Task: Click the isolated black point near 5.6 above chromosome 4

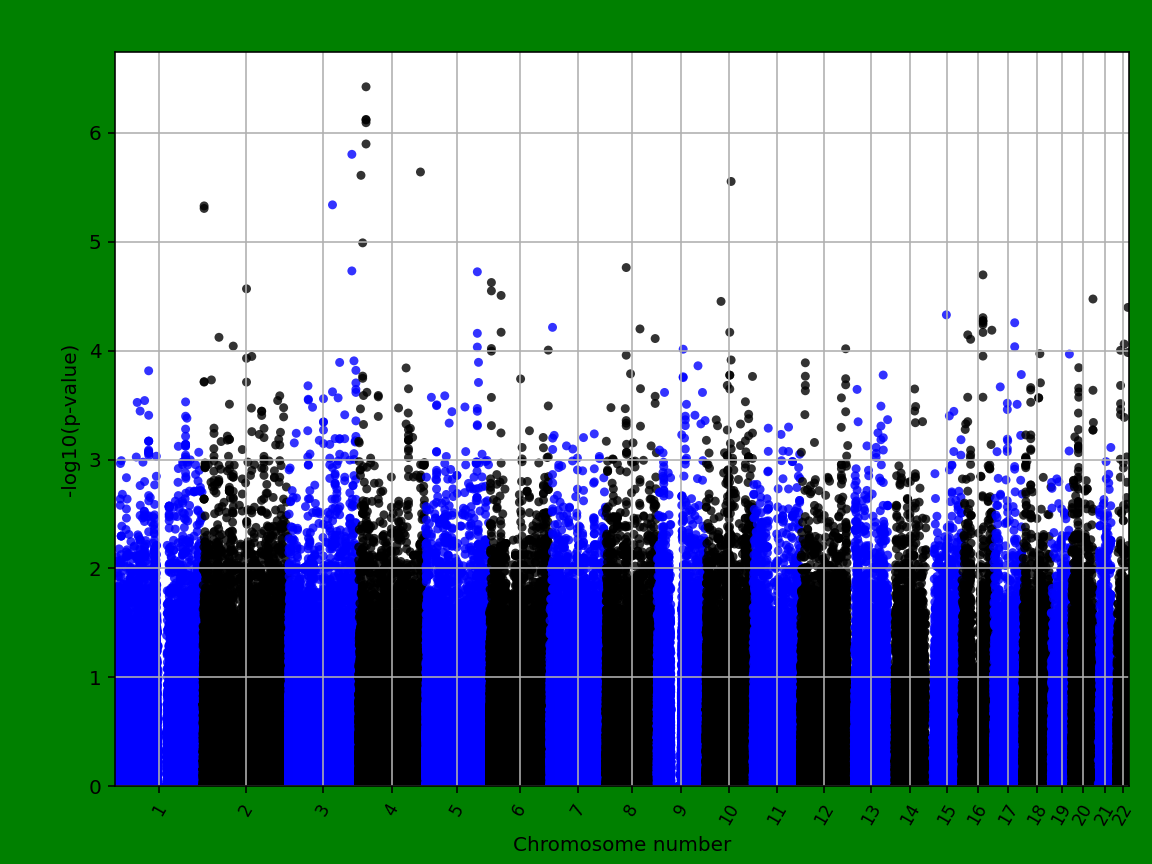Action: pos(419,171)
